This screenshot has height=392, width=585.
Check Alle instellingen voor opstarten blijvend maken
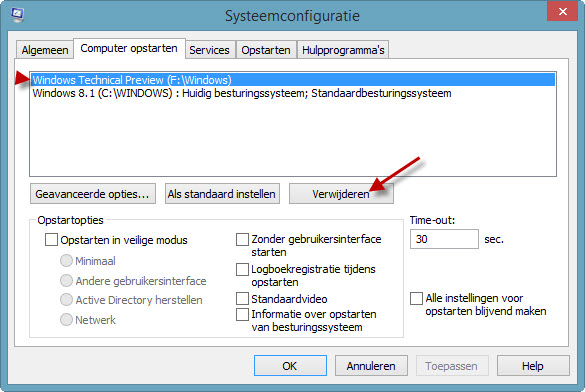pyautogui.click(x=416, y=298)
